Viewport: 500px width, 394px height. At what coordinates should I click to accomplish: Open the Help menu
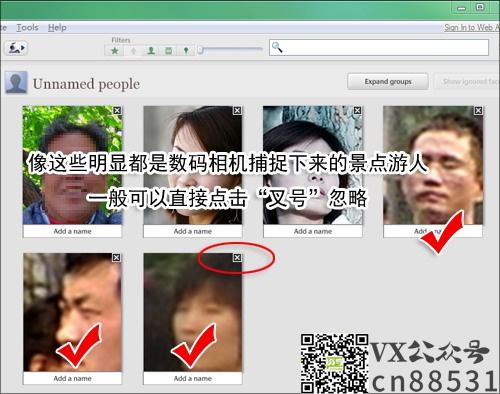click(x=57, y=28)
